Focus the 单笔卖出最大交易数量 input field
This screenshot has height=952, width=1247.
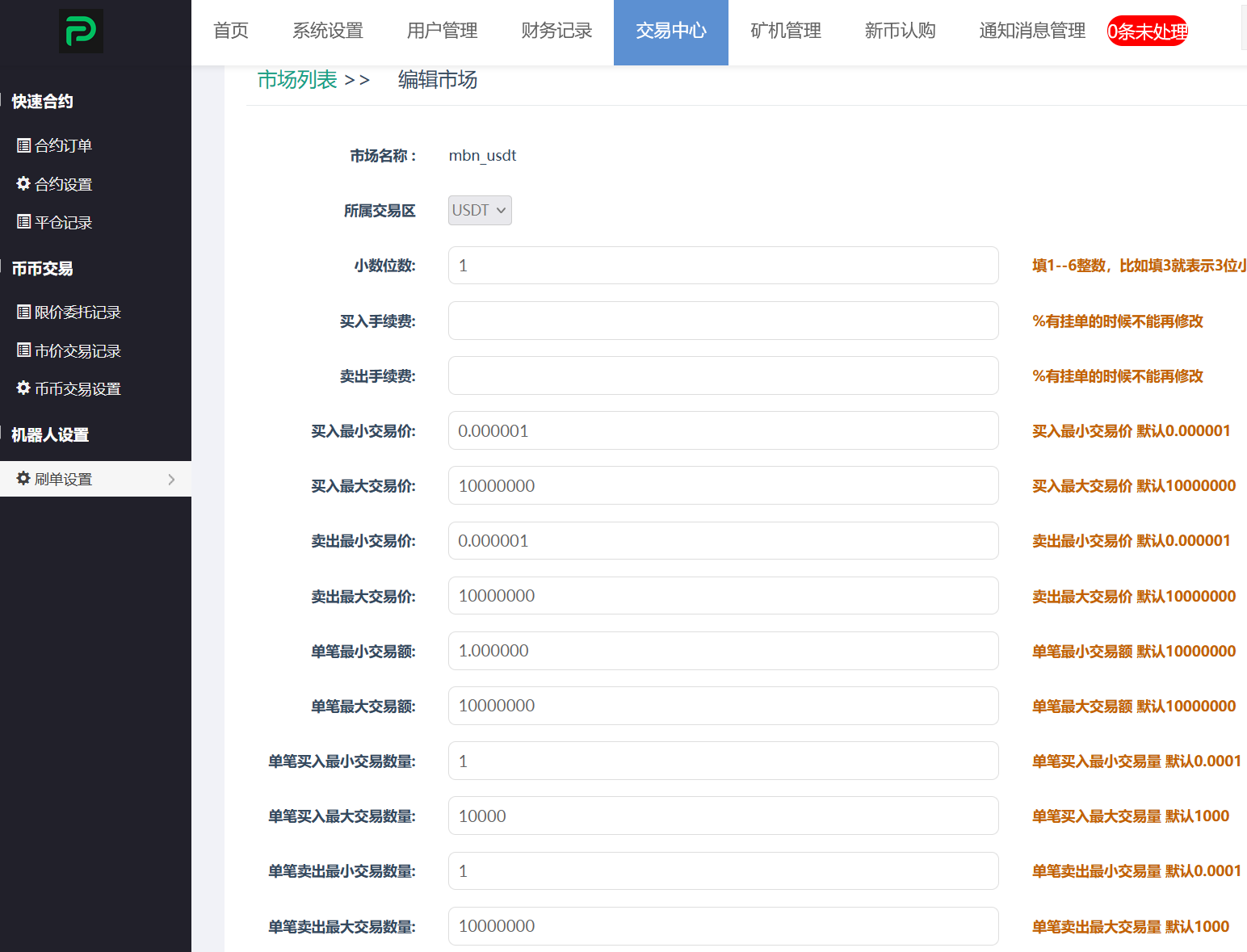click(723, 925)
